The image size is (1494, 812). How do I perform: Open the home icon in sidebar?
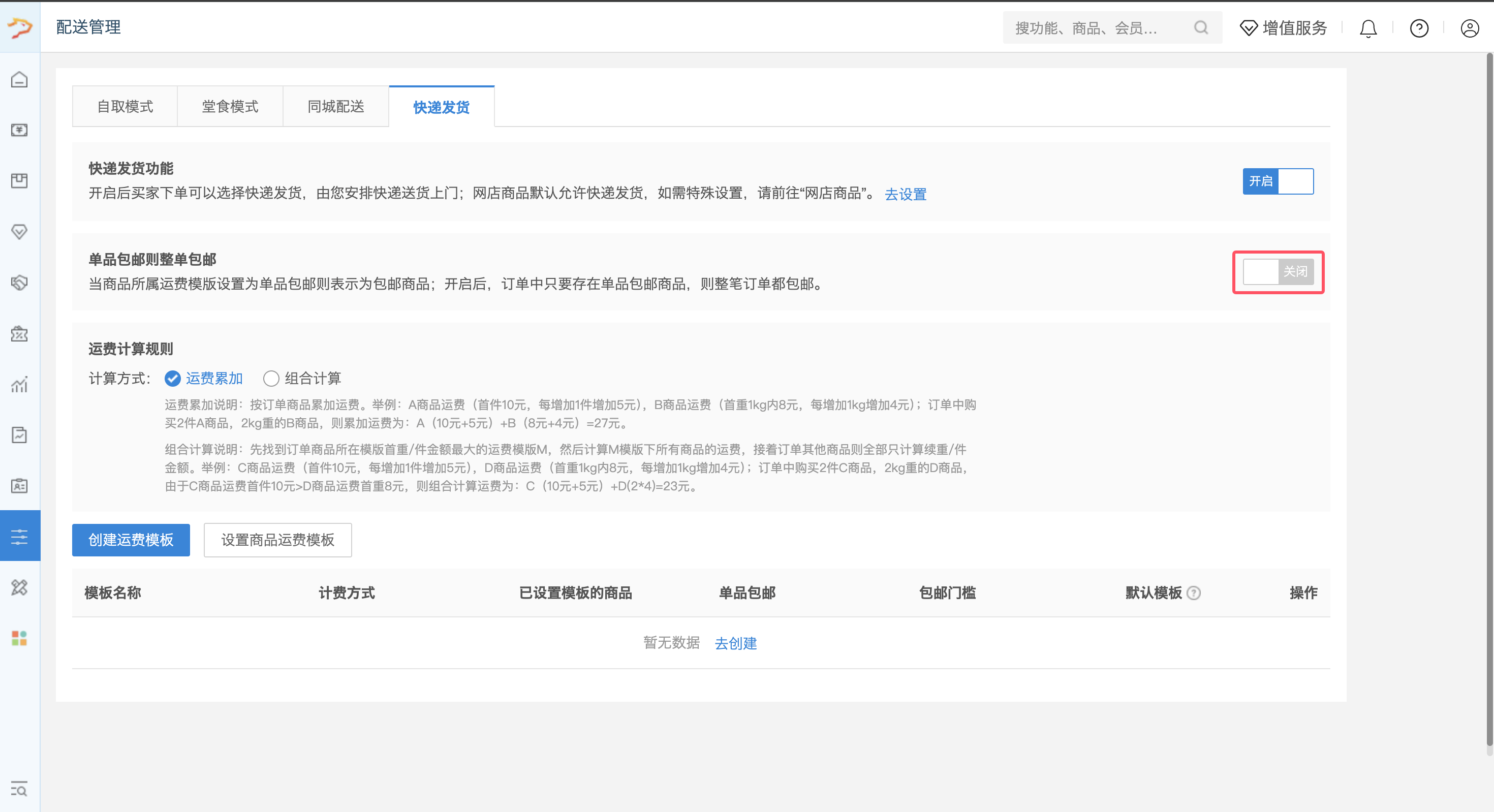19,79
